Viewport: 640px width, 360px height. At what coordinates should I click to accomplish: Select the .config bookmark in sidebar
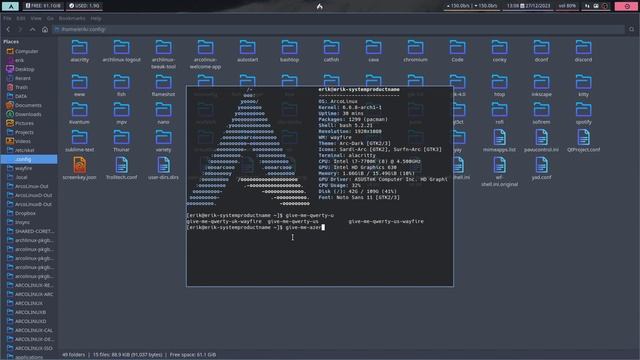[29, 159]
